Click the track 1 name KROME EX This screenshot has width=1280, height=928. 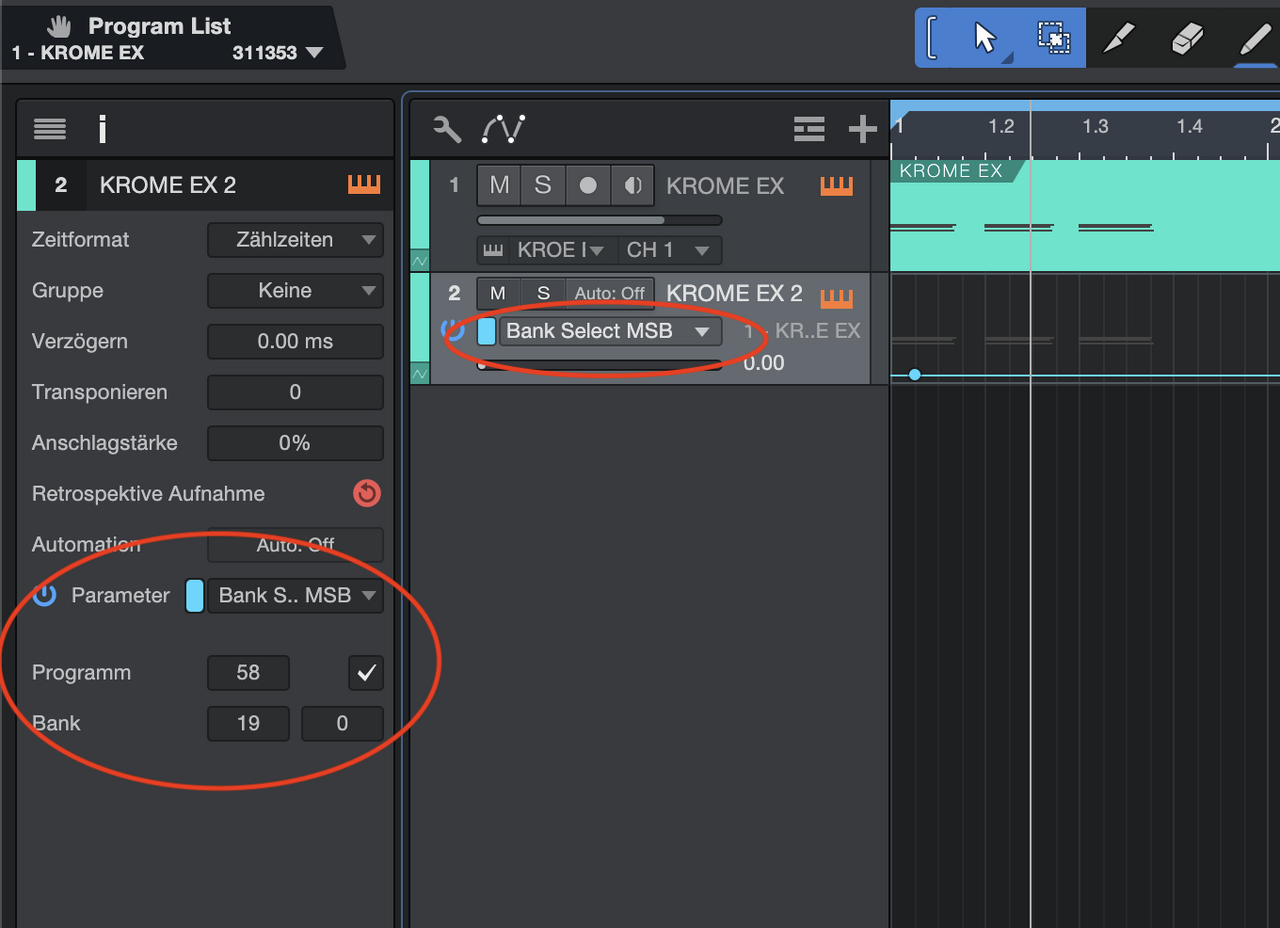(725, 186)
